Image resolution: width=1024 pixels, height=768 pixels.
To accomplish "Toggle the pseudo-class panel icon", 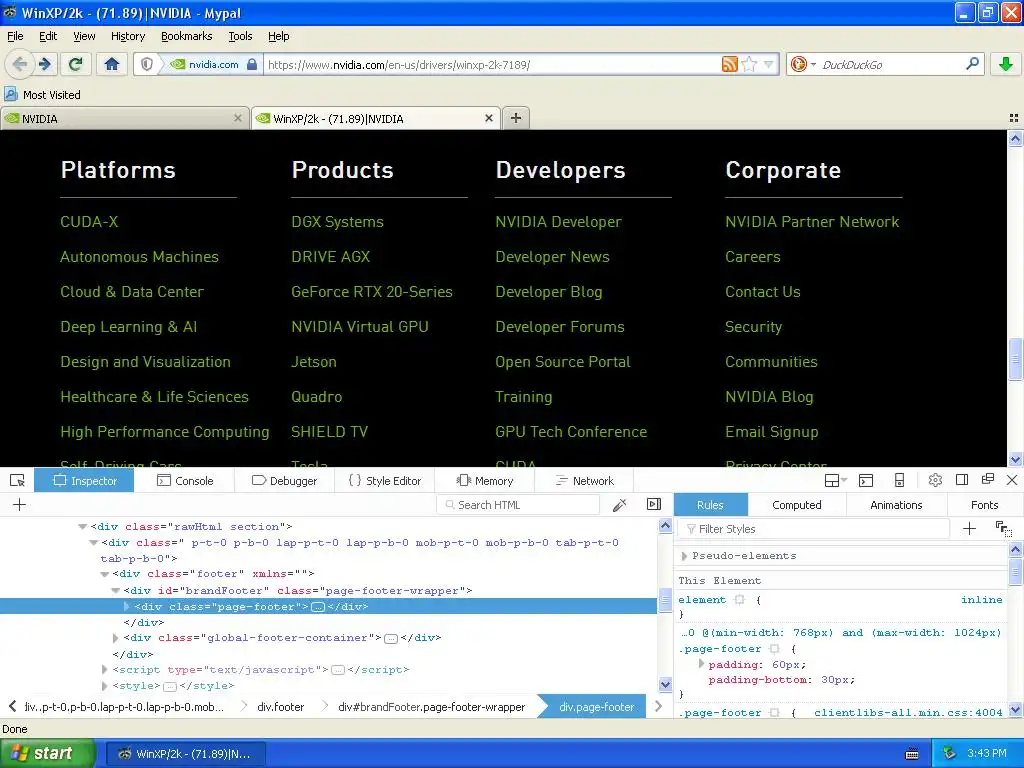I will coord(1004,529).
